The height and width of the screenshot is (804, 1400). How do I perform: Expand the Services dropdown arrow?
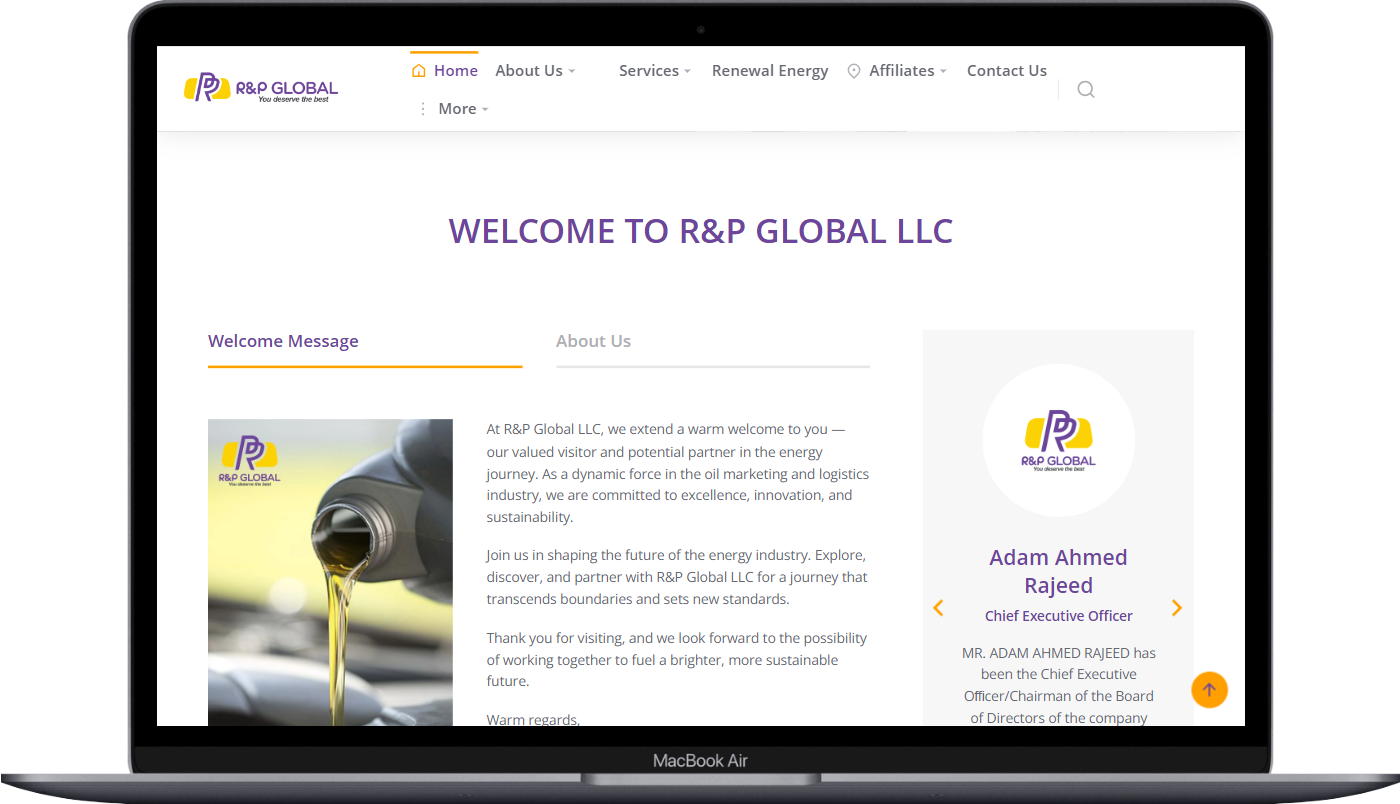[688, 72]
